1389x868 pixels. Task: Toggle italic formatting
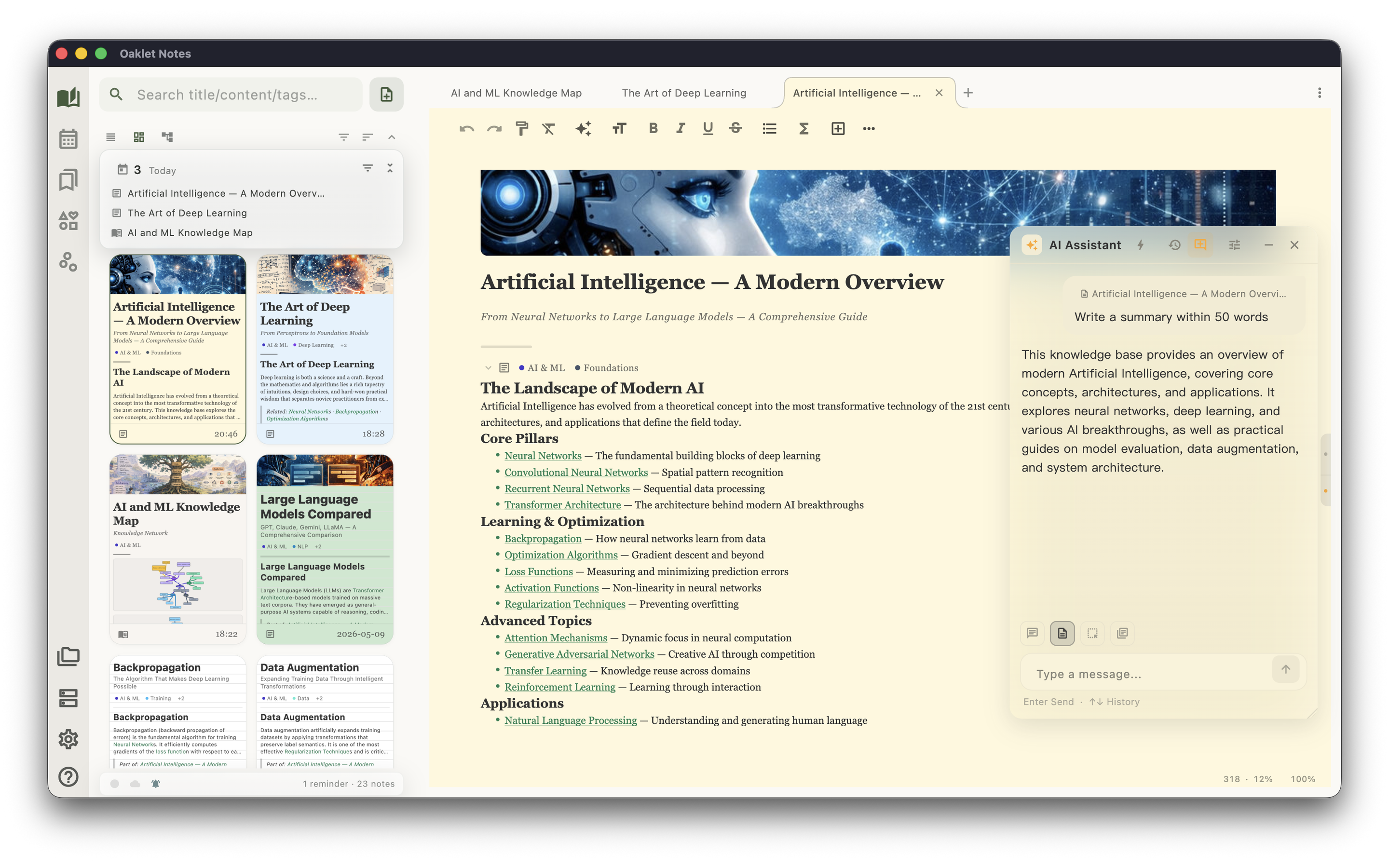(680, 129)
